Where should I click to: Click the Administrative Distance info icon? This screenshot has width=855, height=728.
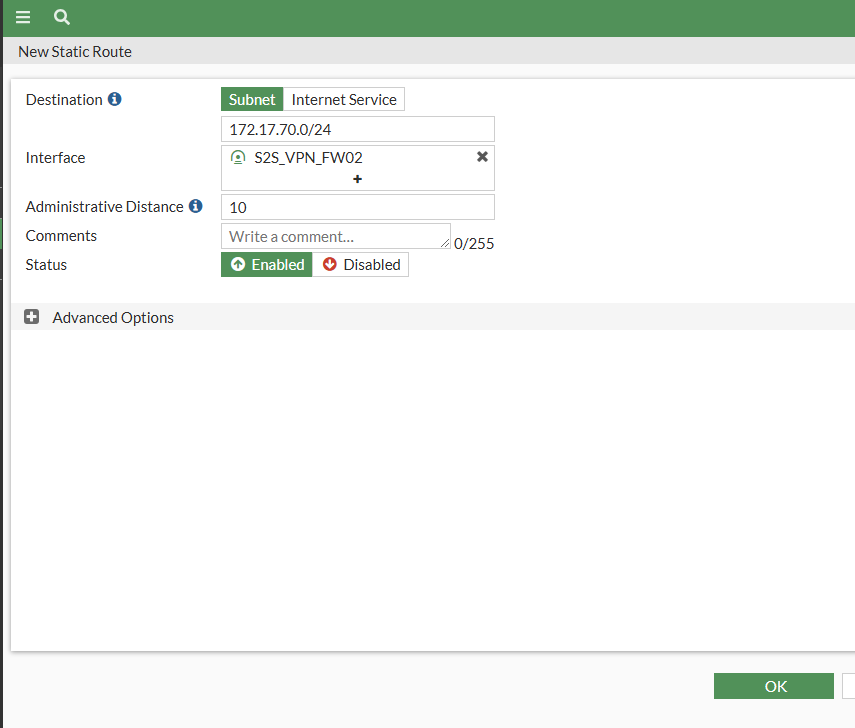(196, 206)
